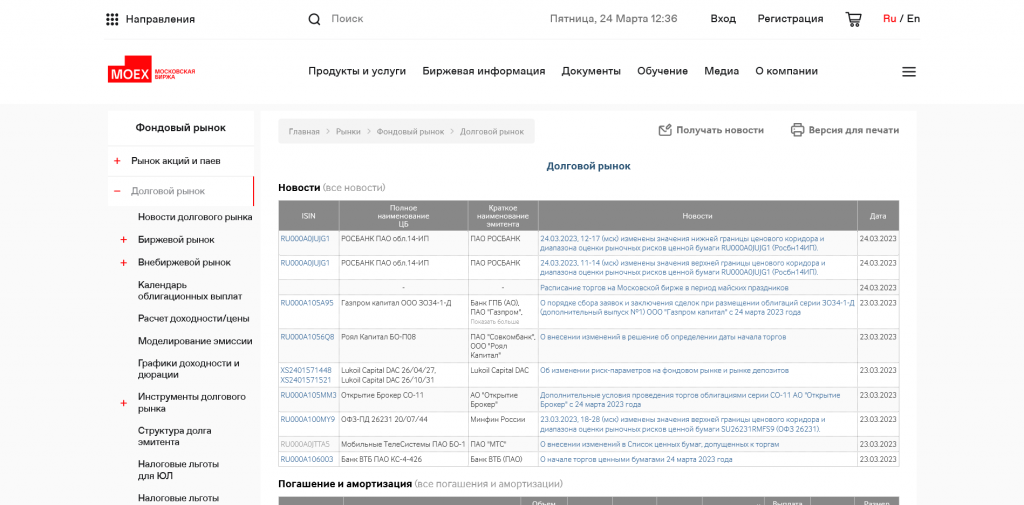Viewport: 1024px width, 505px height.
Task: Open the все новости link
Action: coord(354,187)
